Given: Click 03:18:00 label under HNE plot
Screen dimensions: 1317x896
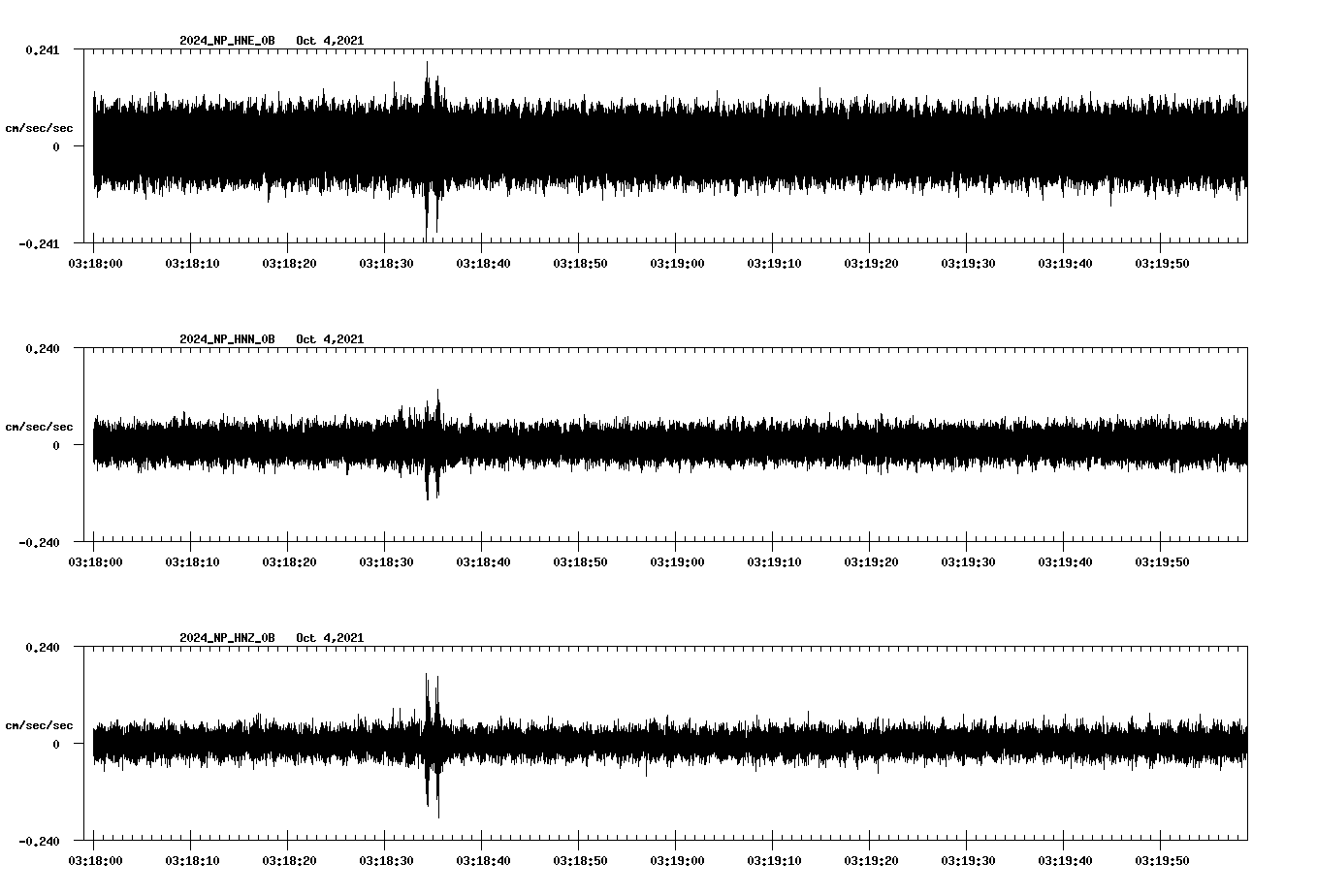Looking at the screenshot, I should 95,263.
